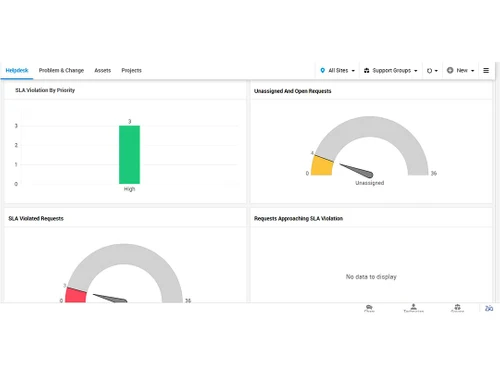Open the Support Groups dropdown
The image size is (500, 375).
pyautogui.click(x=390, y=70)
